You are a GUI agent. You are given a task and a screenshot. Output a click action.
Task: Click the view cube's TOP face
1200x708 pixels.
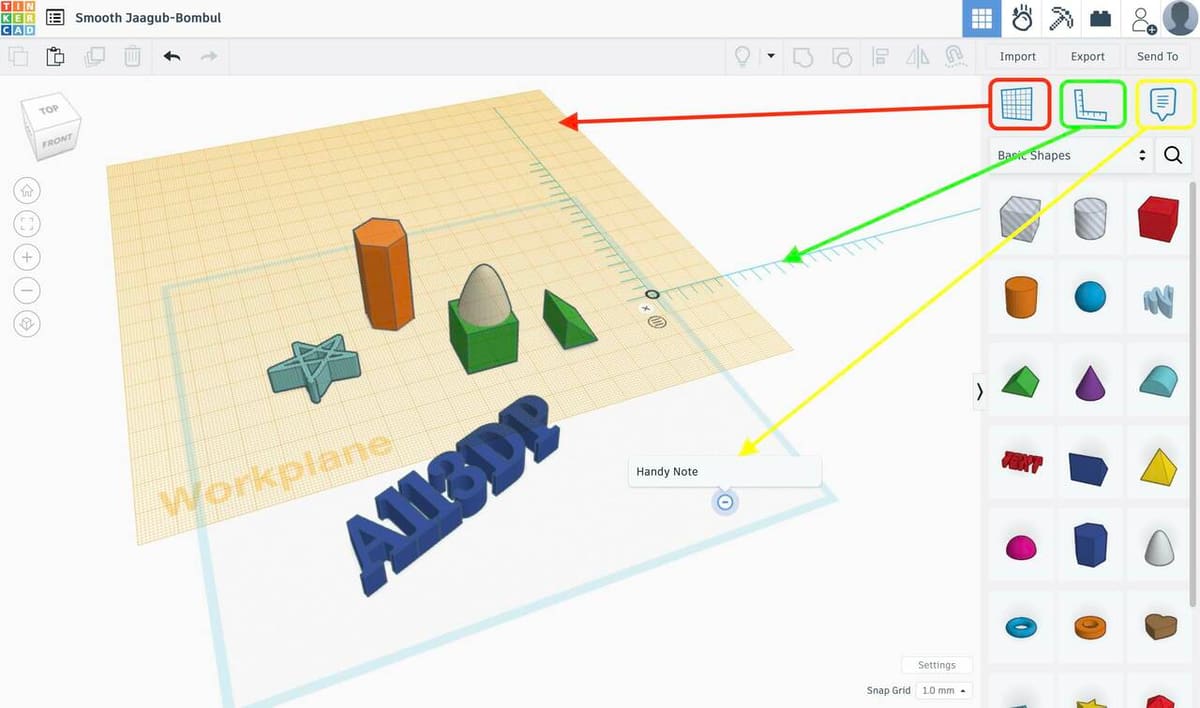48,109
